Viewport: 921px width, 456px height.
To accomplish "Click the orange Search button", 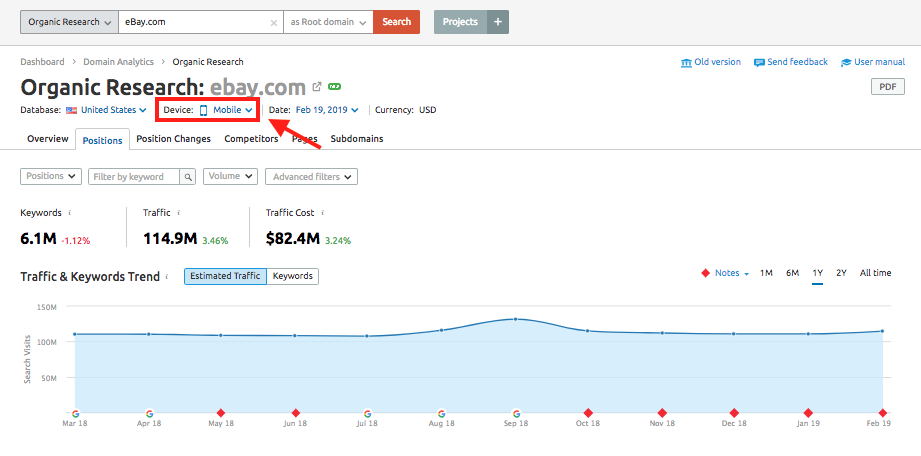I will (396, 22).
